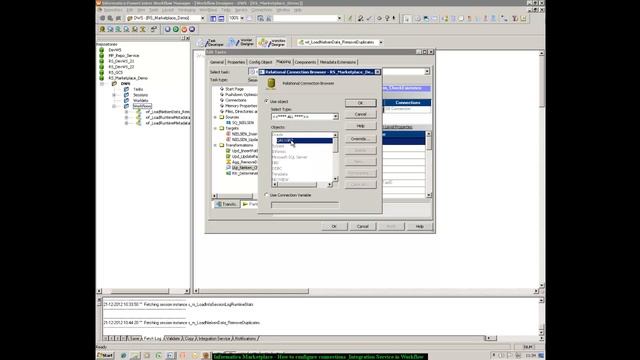Screen dimensions: 640x360
Task: Open the Fetch Log output tab
Action: coord(152,339)
